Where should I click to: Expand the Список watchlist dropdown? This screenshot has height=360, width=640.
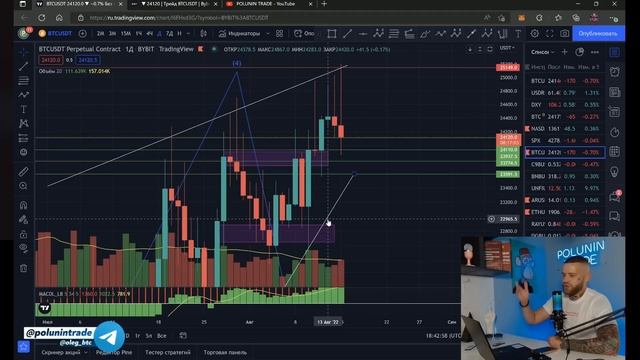(x=542, y=52)
